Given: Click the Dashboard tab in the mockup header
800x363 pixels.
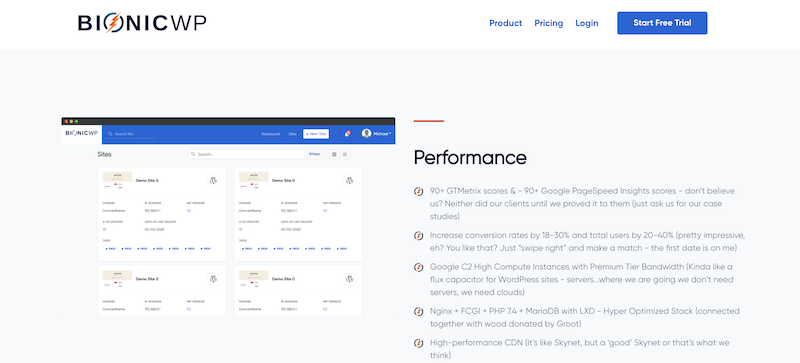Looking at the screenshot, I should point(270,134).
